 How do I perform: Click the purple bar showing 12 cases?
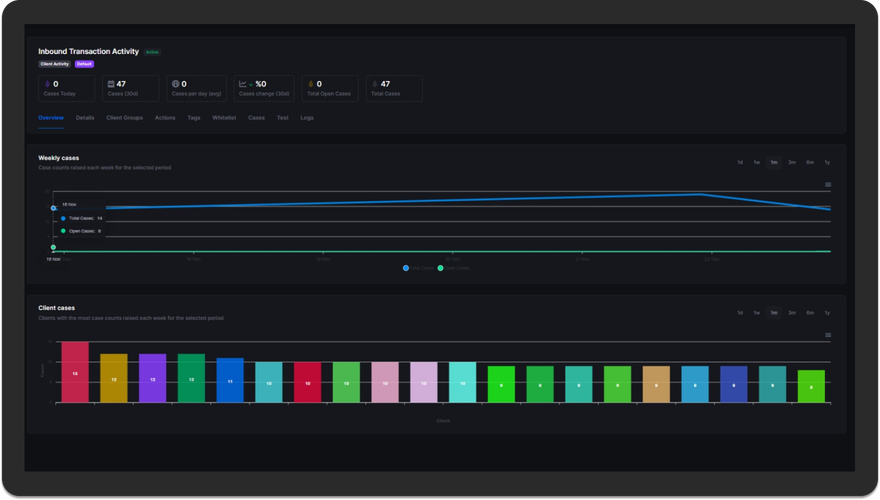153,378
